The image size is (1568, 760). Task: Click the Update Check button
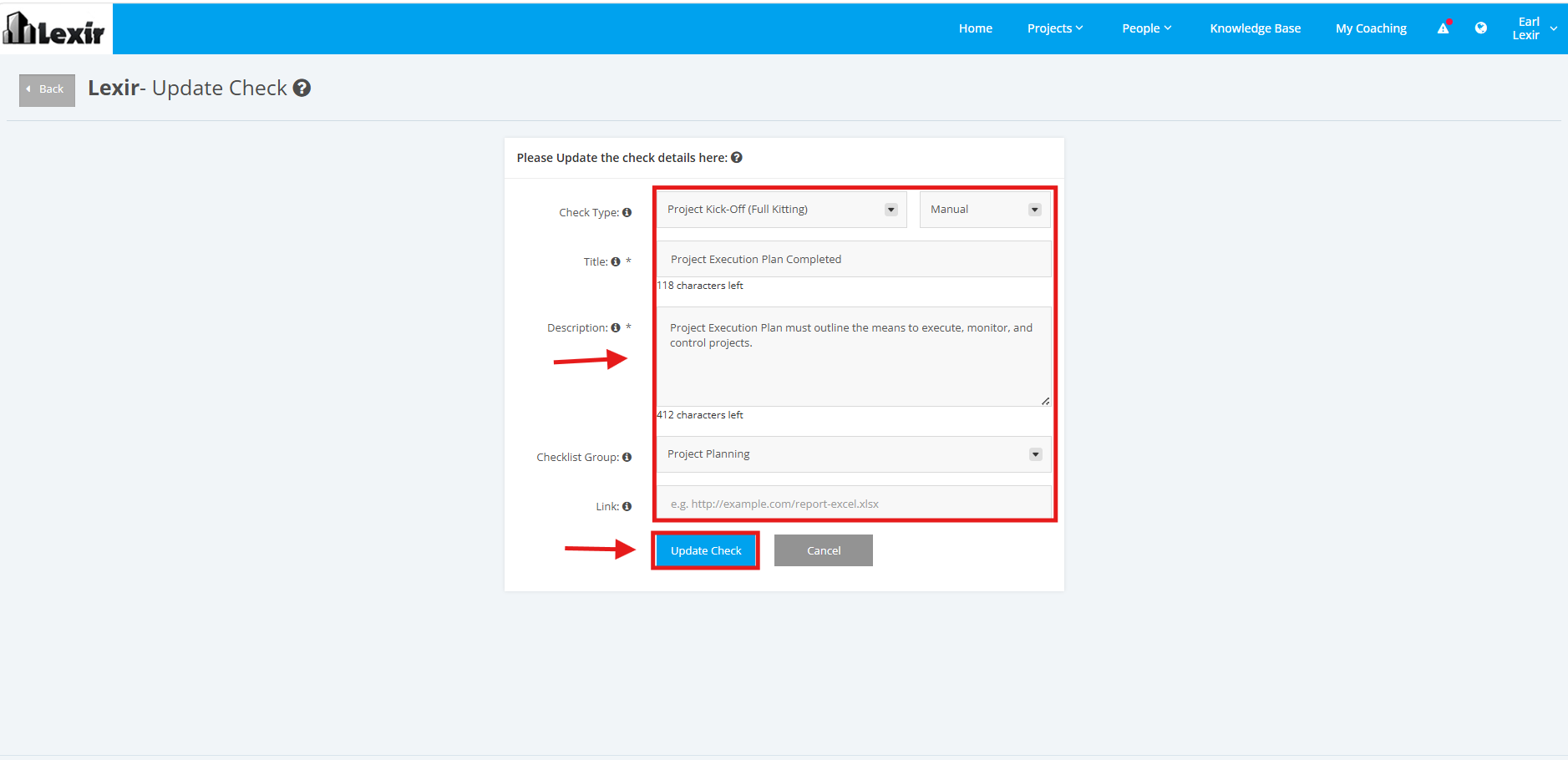click(706, 550)
